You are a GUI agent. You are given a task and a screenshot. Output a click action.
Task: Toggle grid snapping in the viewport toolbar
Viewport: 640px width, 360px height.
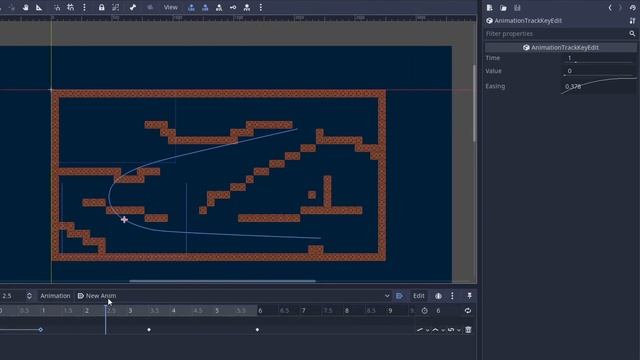[70, 7]
